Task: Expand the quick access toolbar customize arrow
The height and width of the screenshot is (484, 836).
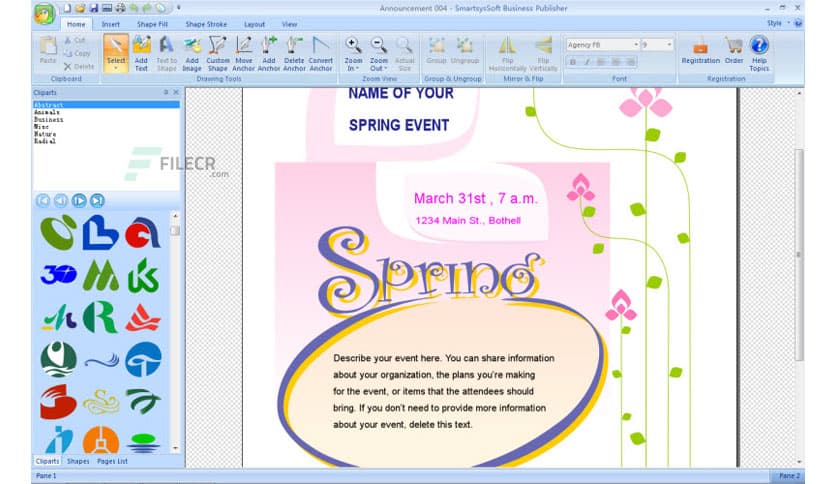Action: click(x=179, y=8)
